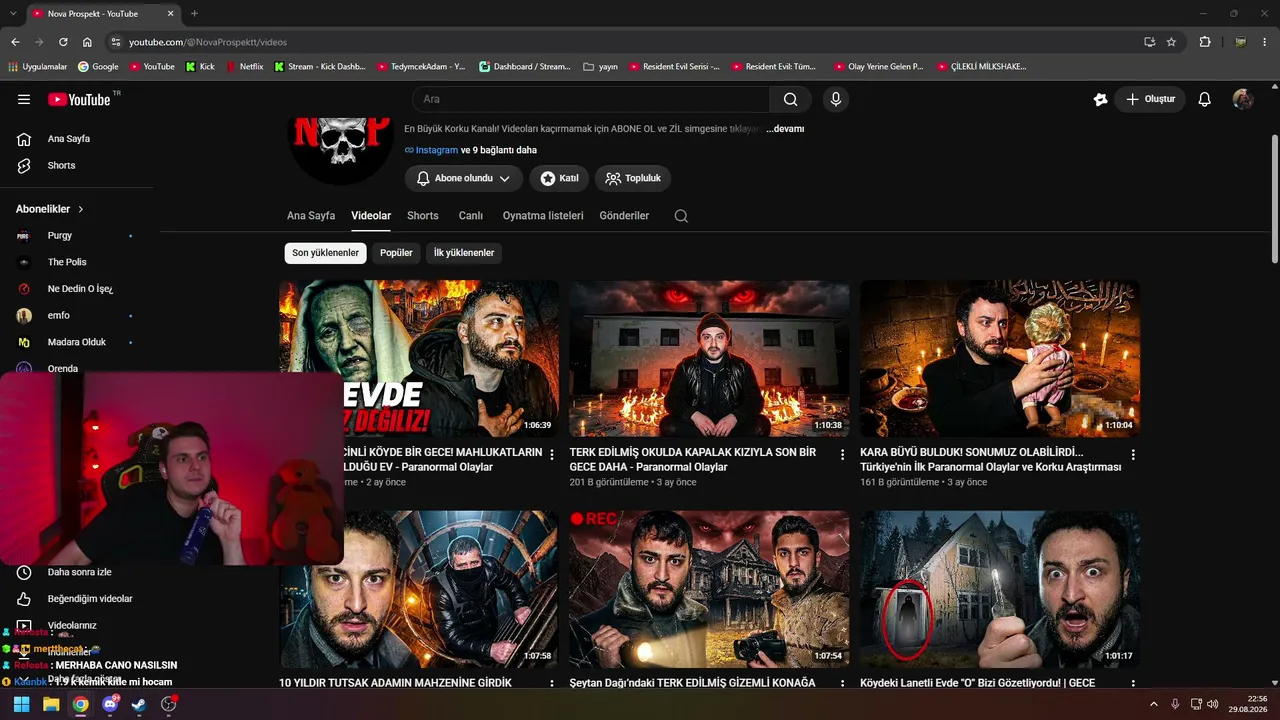This screenshot has height=720, width=1280.
Task: Select the İlk yüklenenler filter chip
Action: coord(464,253)
